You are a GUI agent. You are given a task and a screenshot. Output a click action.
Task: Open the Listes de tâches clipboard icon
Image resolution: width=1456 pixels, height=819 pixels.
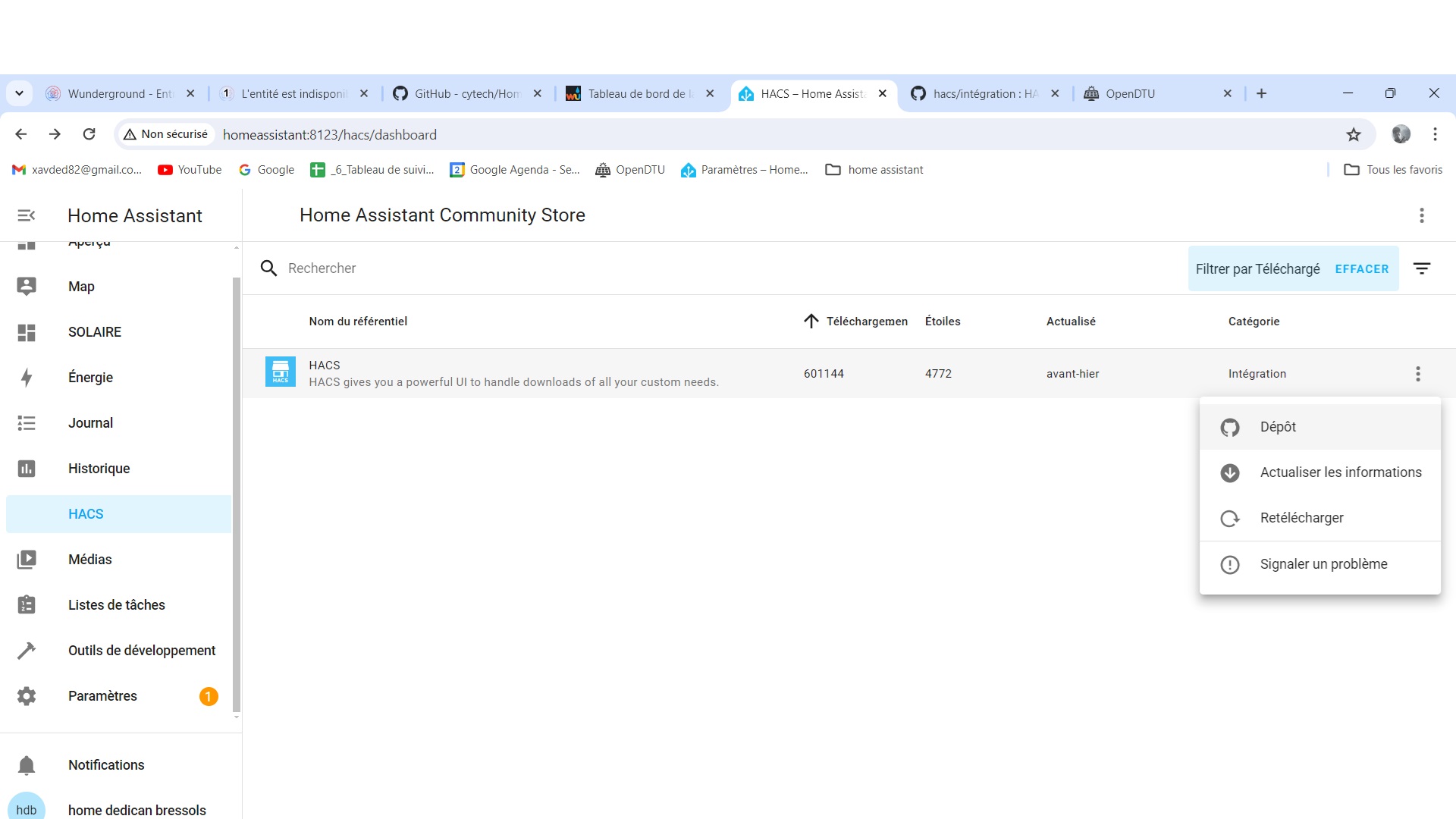coord(27,605)
